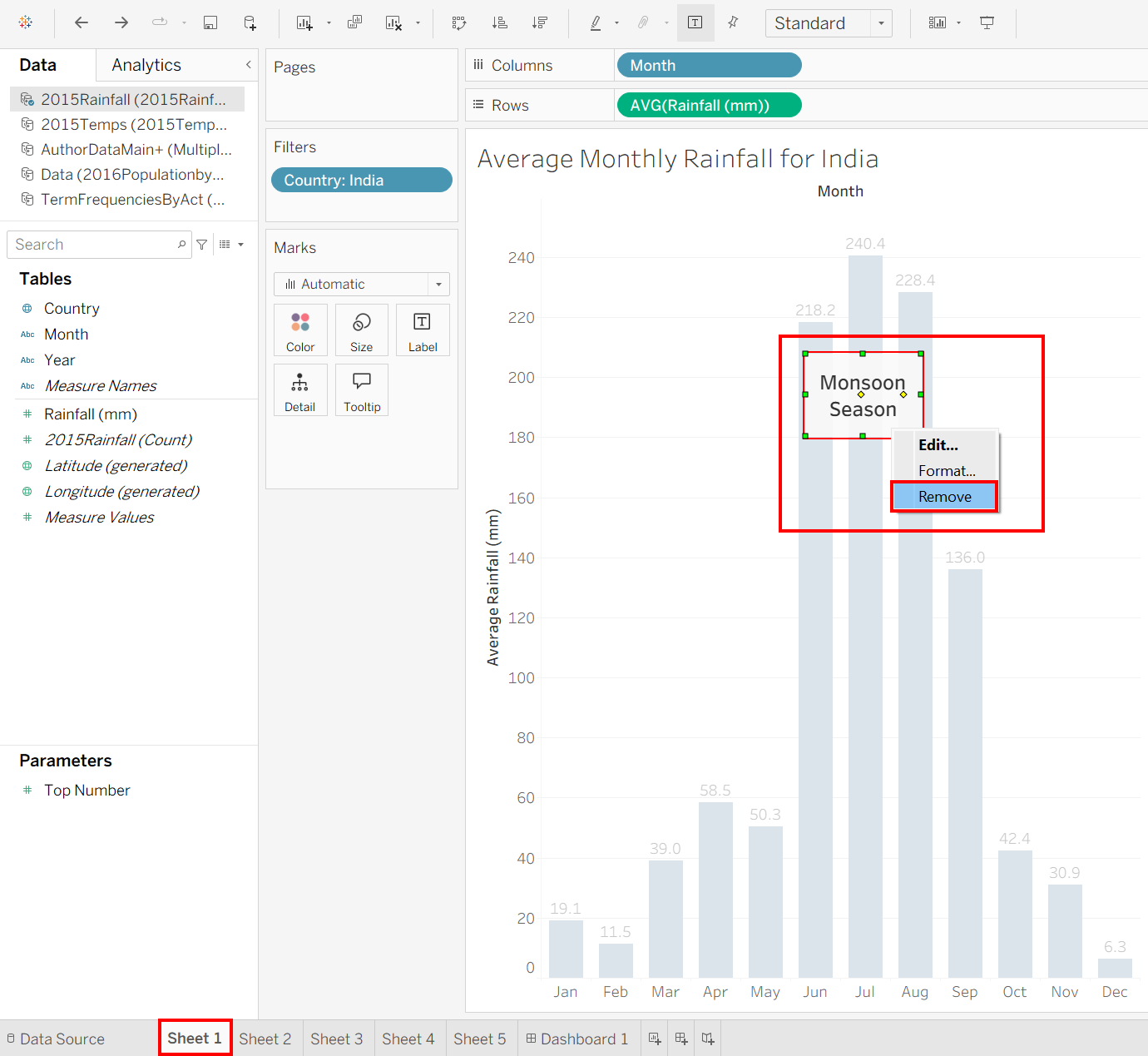Open the Standard fit dropdown
Viewport: 1148px width, 1056px height.
pyautogui.click(x=829, y=23)
